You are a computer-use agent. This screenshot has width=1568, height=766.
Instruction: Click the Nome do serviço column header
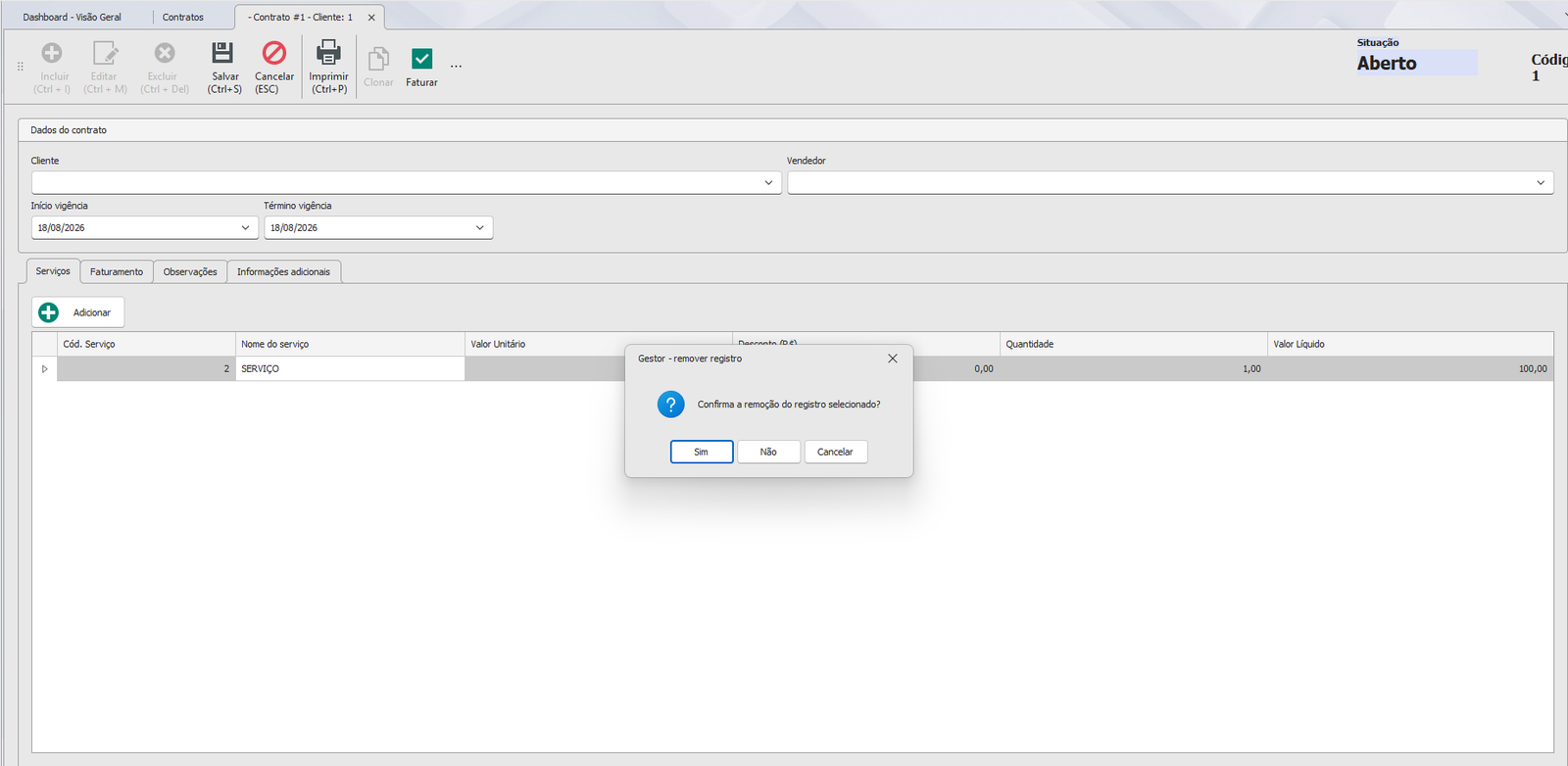click(x=350, y=344)
